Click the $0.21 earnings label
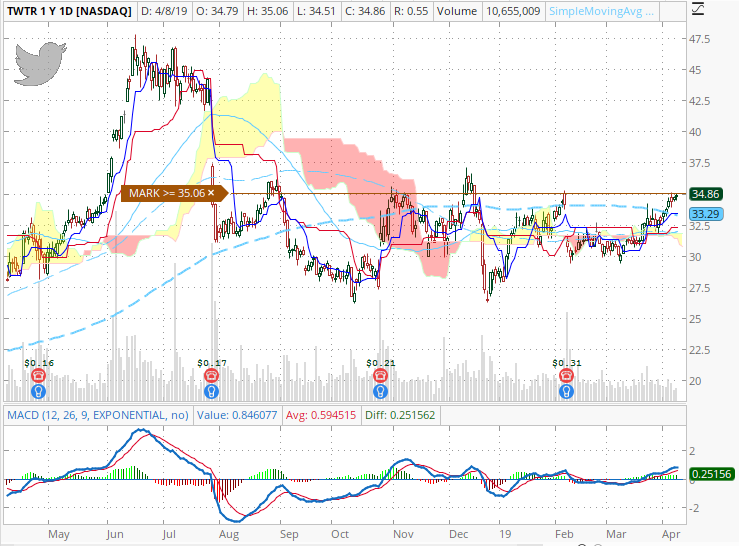This screenshot has width=739, height=546. (x=381, y=363)
